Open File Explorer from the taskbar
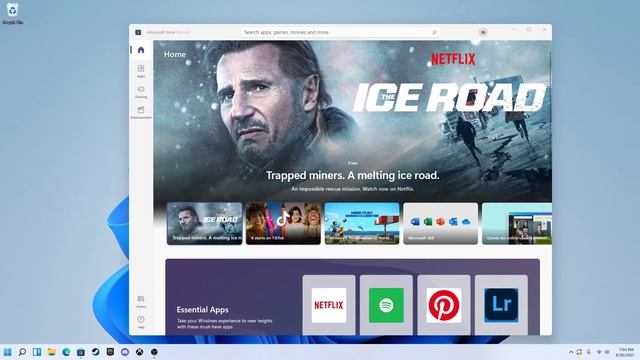The width and height of the screenshot is (640, 360). (x=52, y=352)
